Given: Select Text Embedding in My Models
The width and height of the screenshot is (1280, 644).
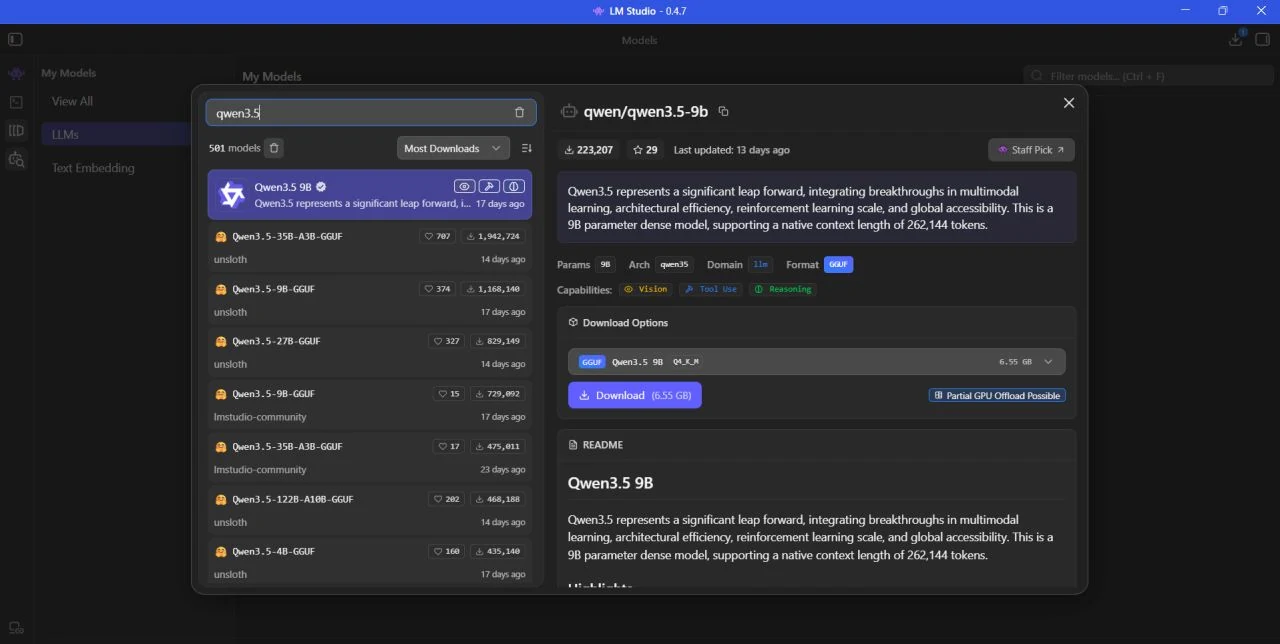Looking at the screenshot, I should (x=93, y=168).
